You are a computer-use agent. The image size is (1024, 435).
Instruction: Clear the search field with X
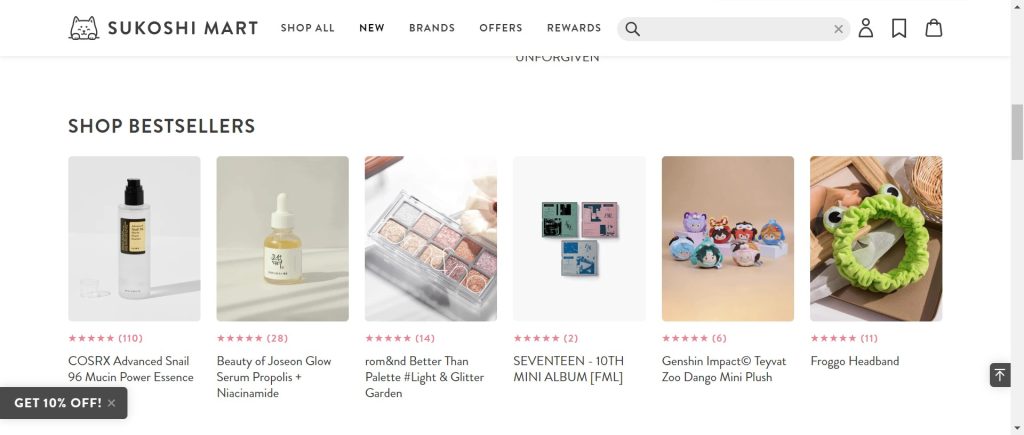[x=838, y=29]
